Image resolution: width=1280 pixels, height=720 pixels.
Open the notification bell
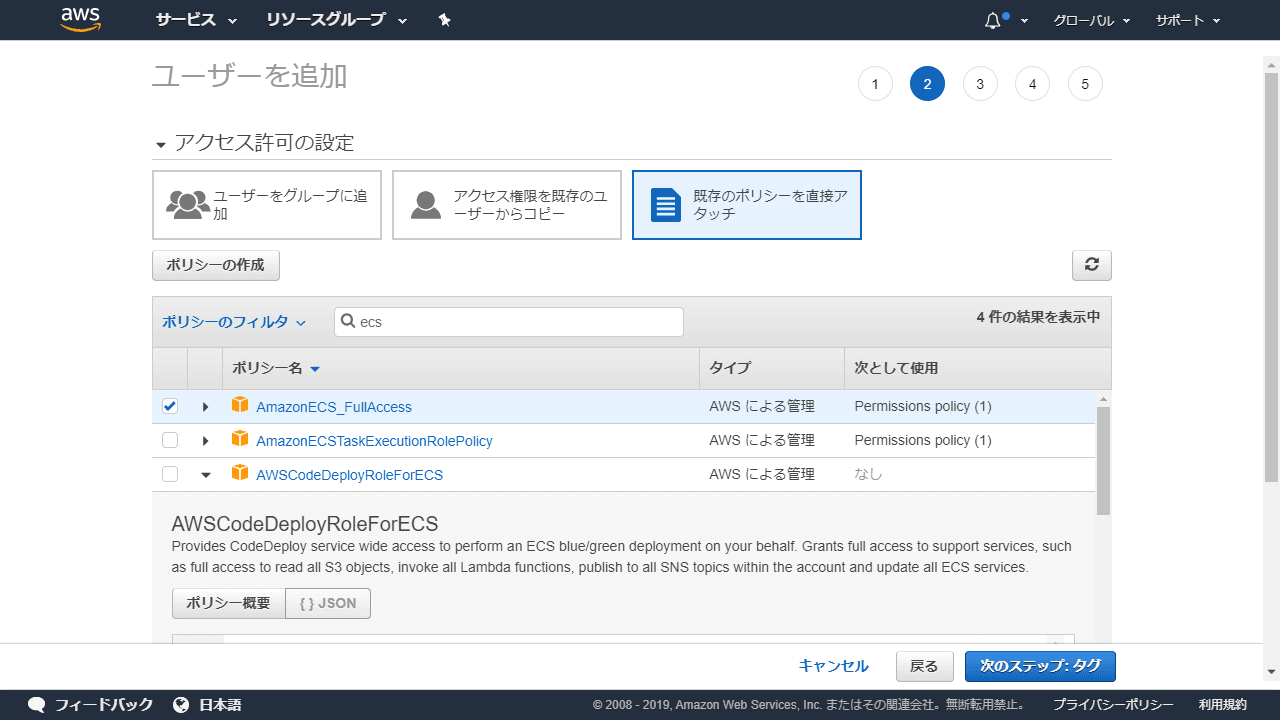[x=992, y=19]
